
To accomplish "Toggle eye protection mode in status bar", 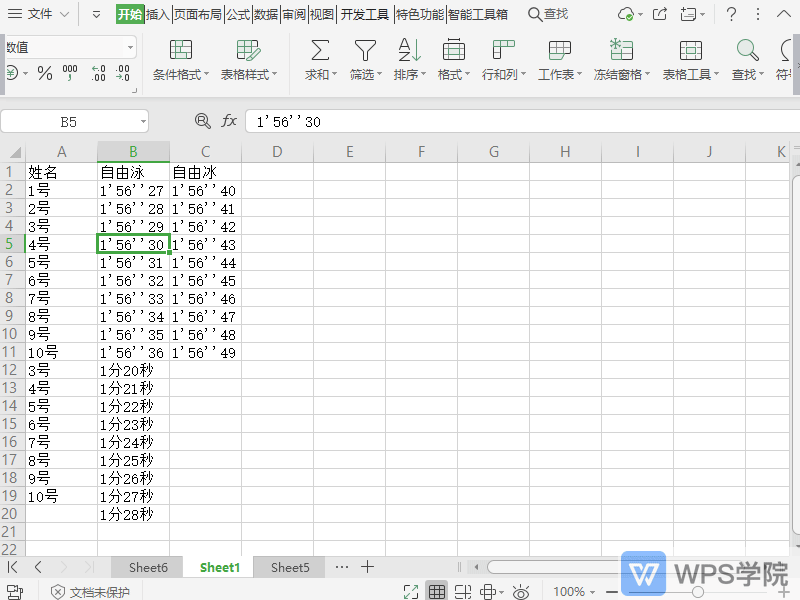I will coord(520,592).
